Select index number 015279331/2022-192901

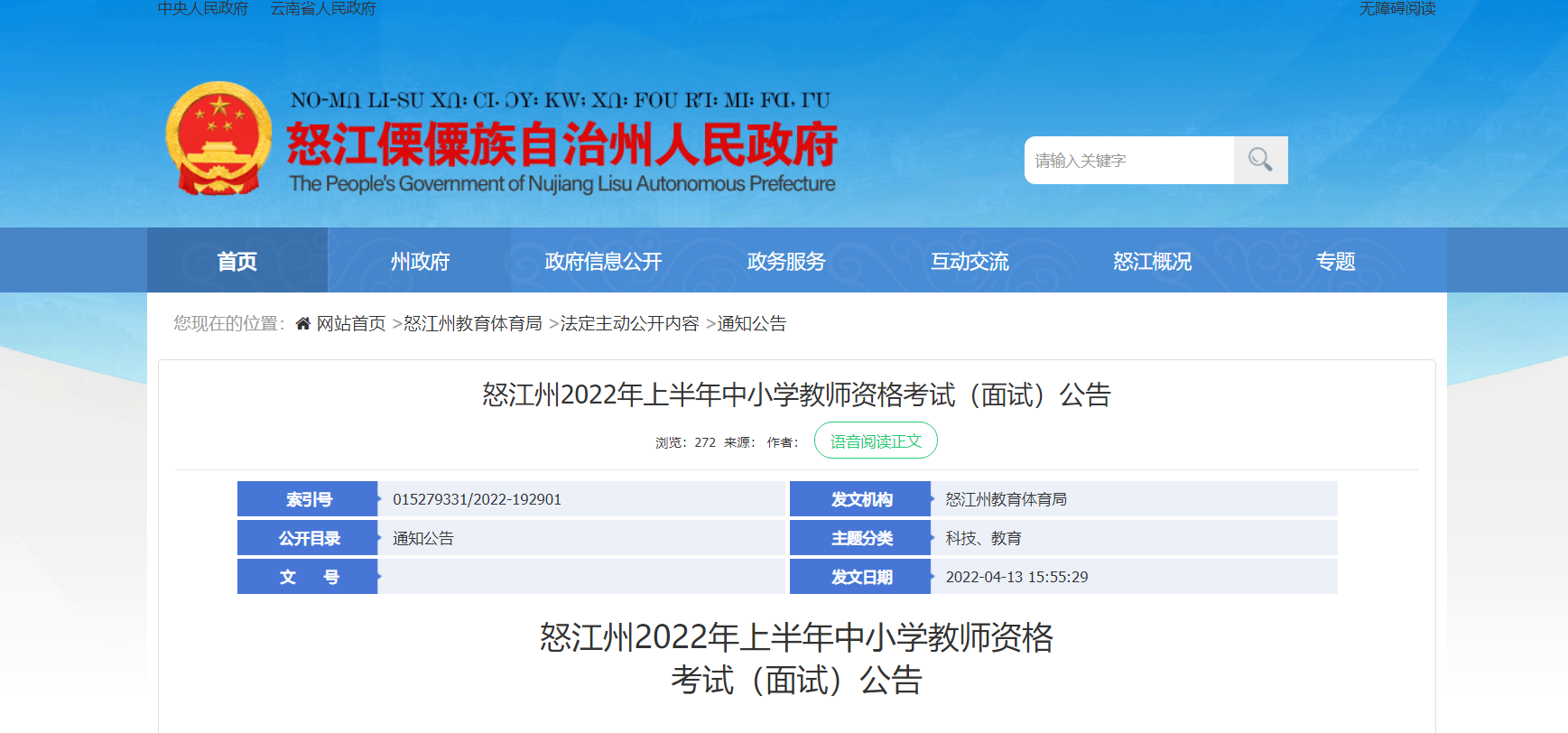477,499
